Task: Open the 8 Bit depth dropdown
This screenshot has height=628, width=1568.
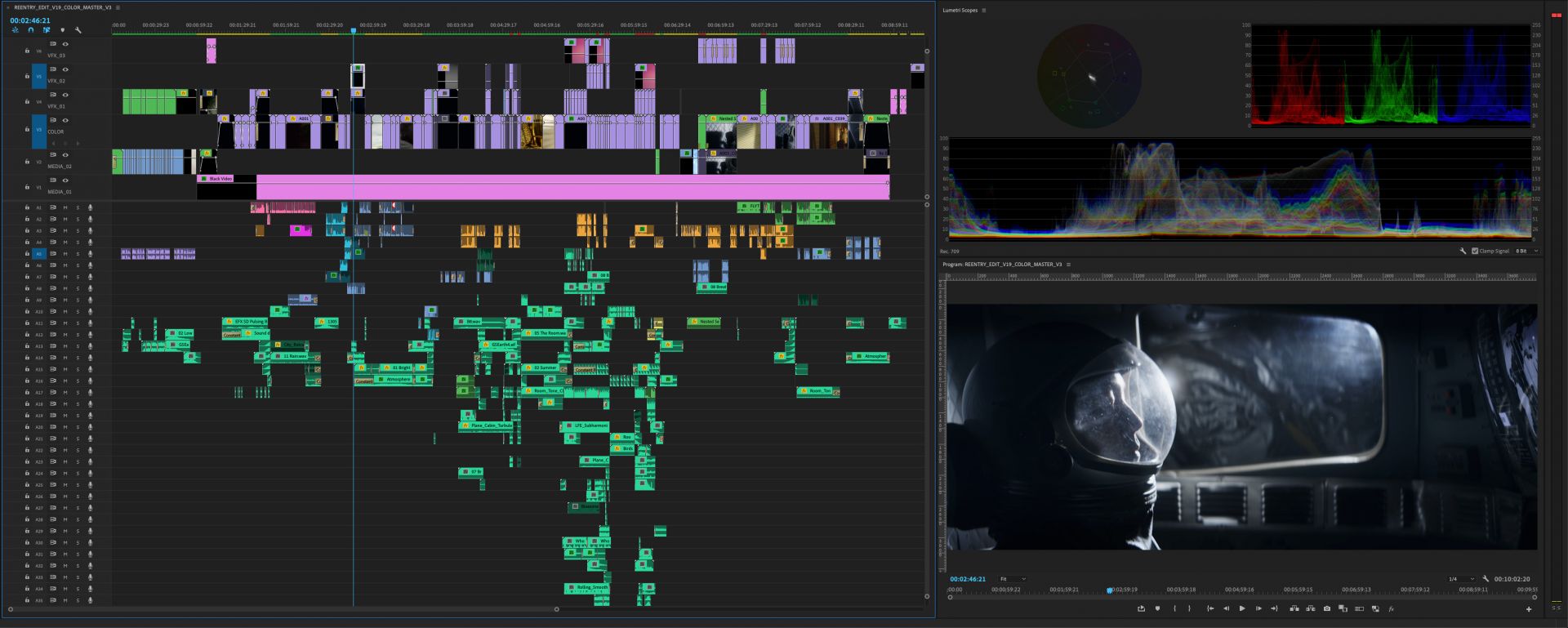Action: [x=1527, y=251]
